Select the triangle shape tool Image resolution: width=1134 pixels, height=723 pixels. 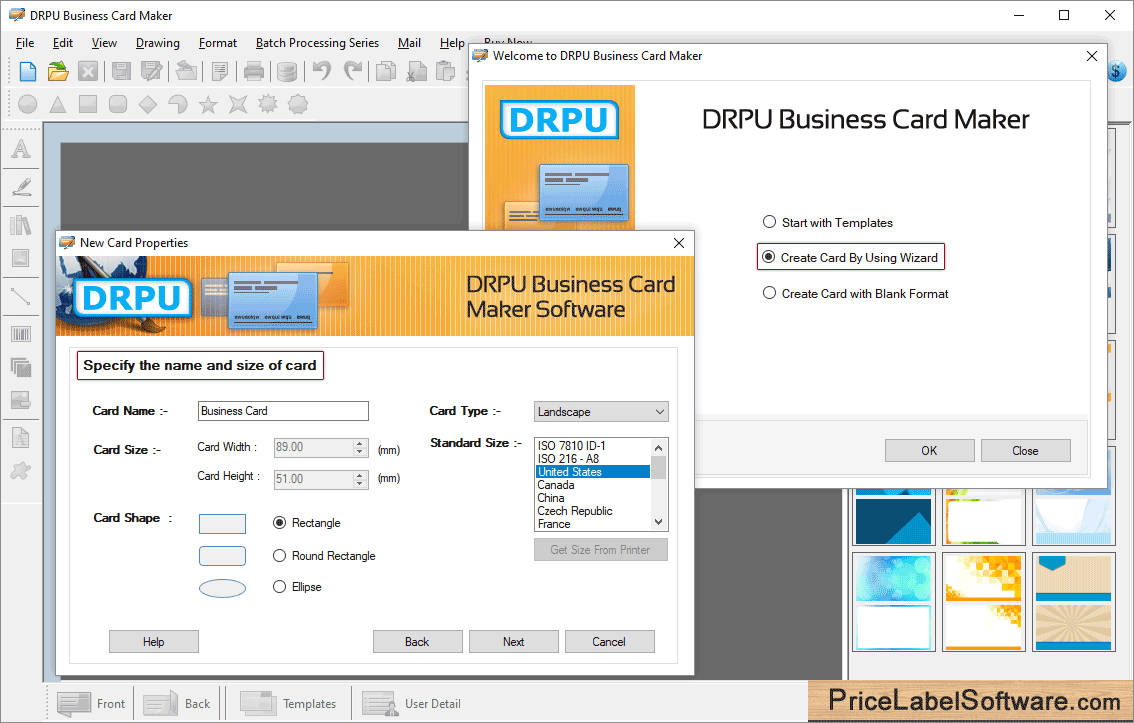(x=58, y=104)
